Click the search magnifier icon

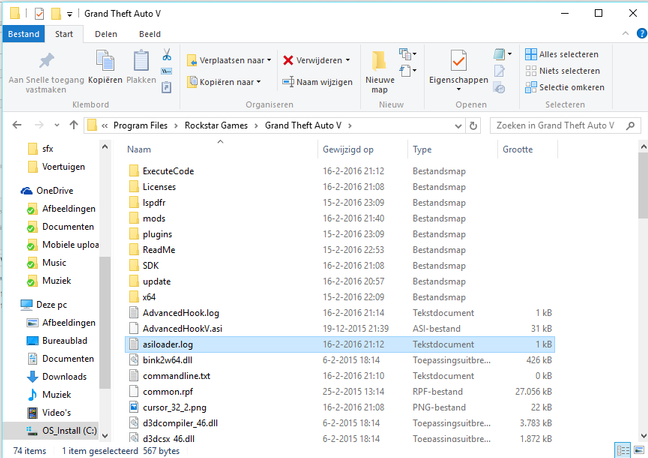click(630, 126)
